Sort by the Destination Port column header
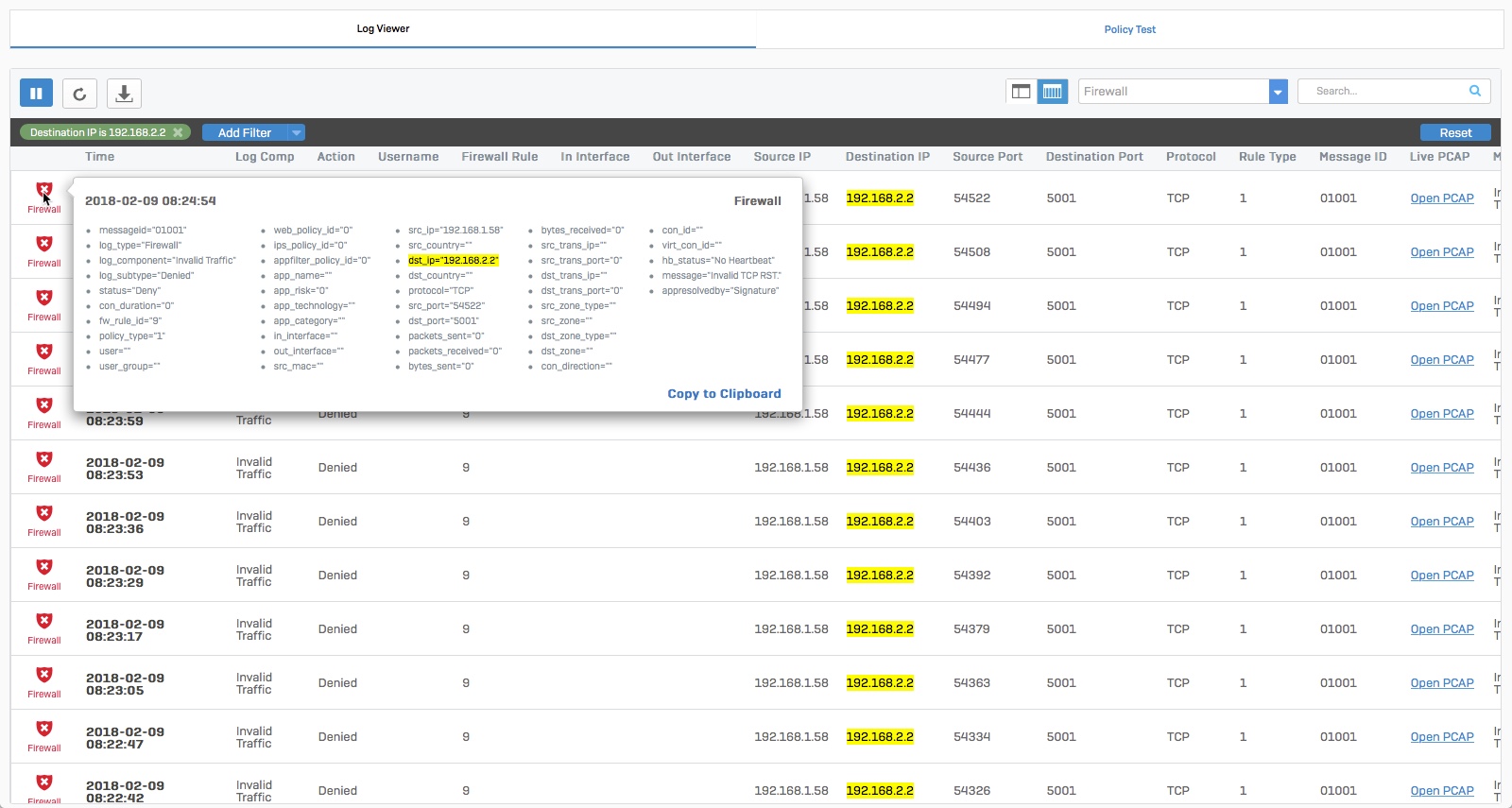Screen dimensions: 1512x808 [x=1093, y=157]
